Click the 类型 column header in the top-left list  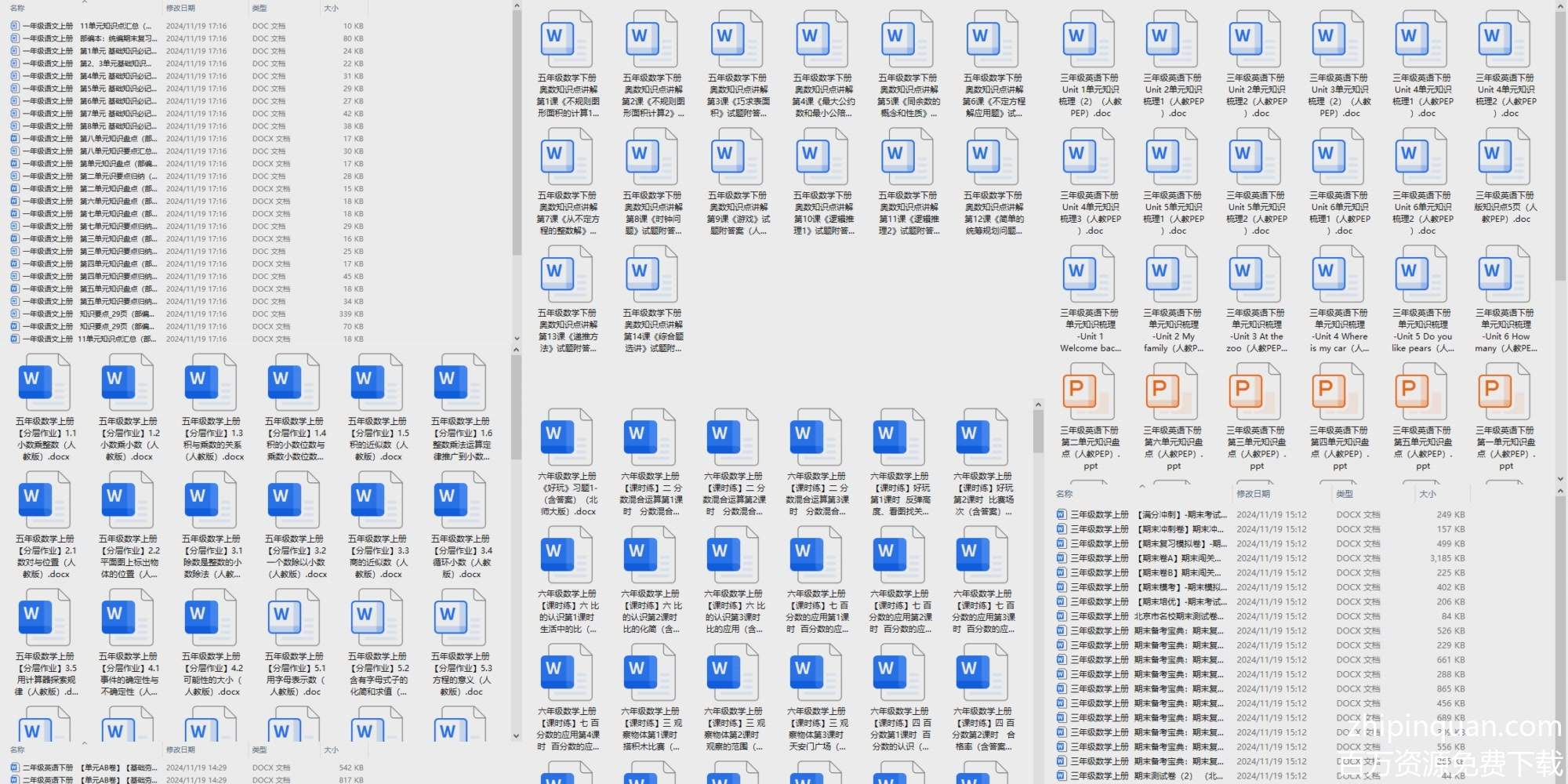point(260,8)
